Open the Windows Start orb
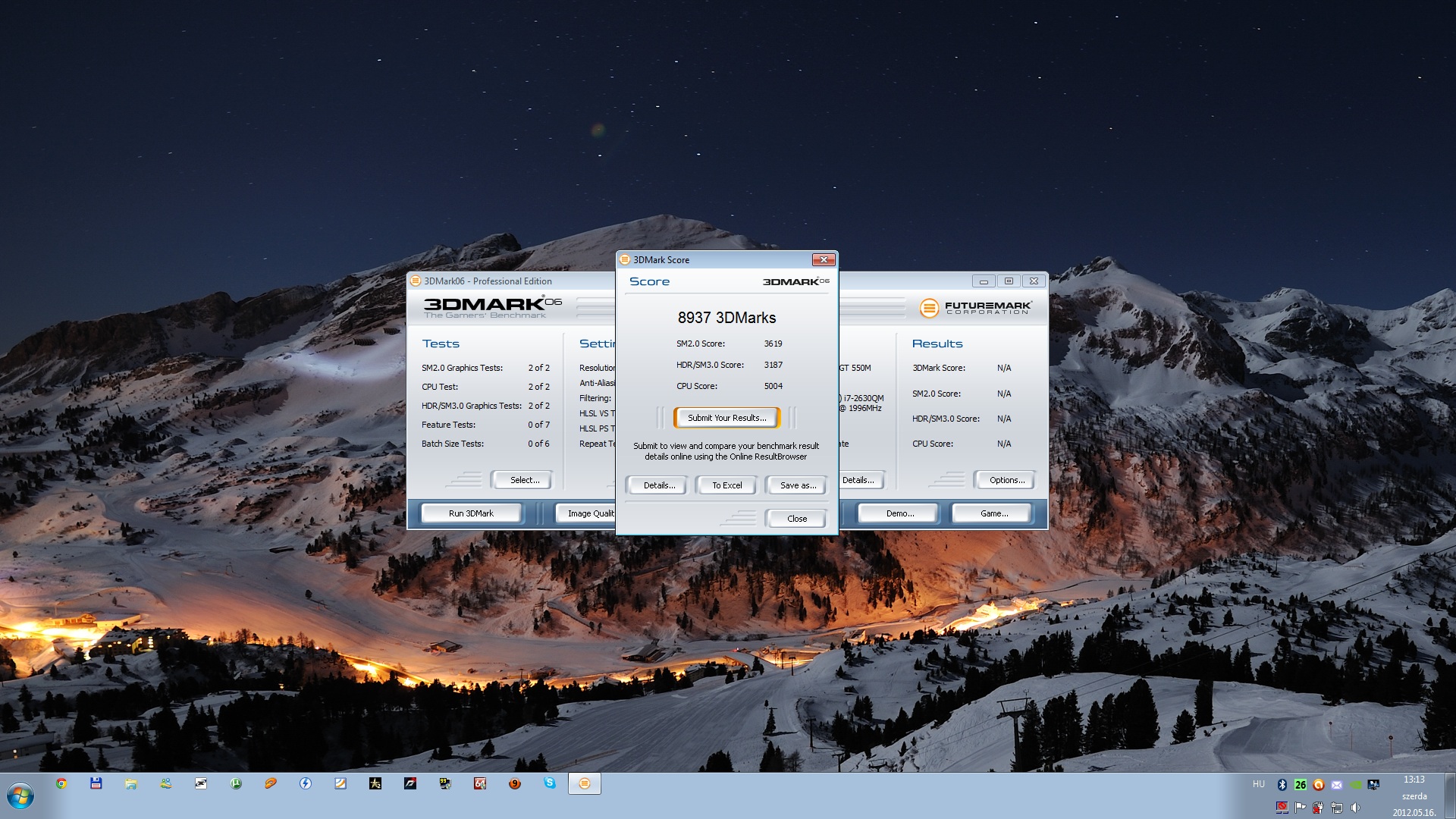 tap(20, 796)
